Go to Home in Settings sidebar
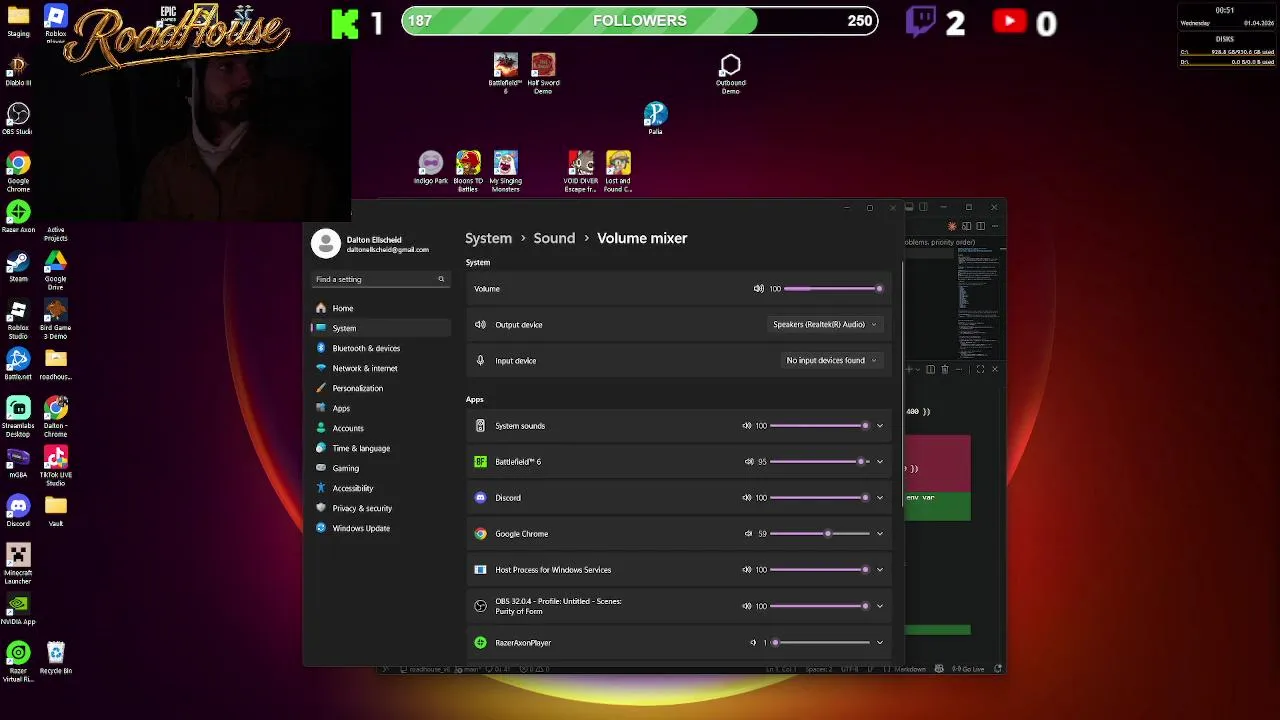Image resolution: width=1280 pixels, height=720 pixels. (381, 308)
